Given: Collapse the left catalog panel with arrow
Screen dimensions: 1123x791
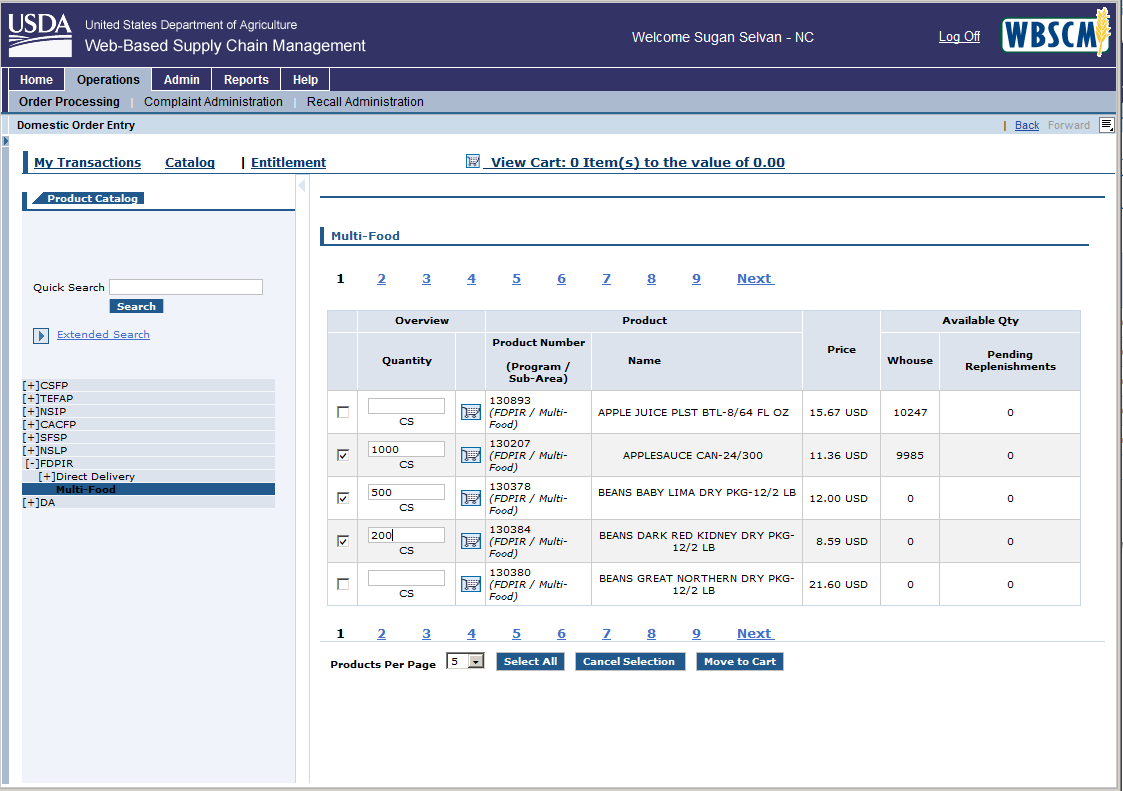Looking at the screenshot, I should 302,186.
